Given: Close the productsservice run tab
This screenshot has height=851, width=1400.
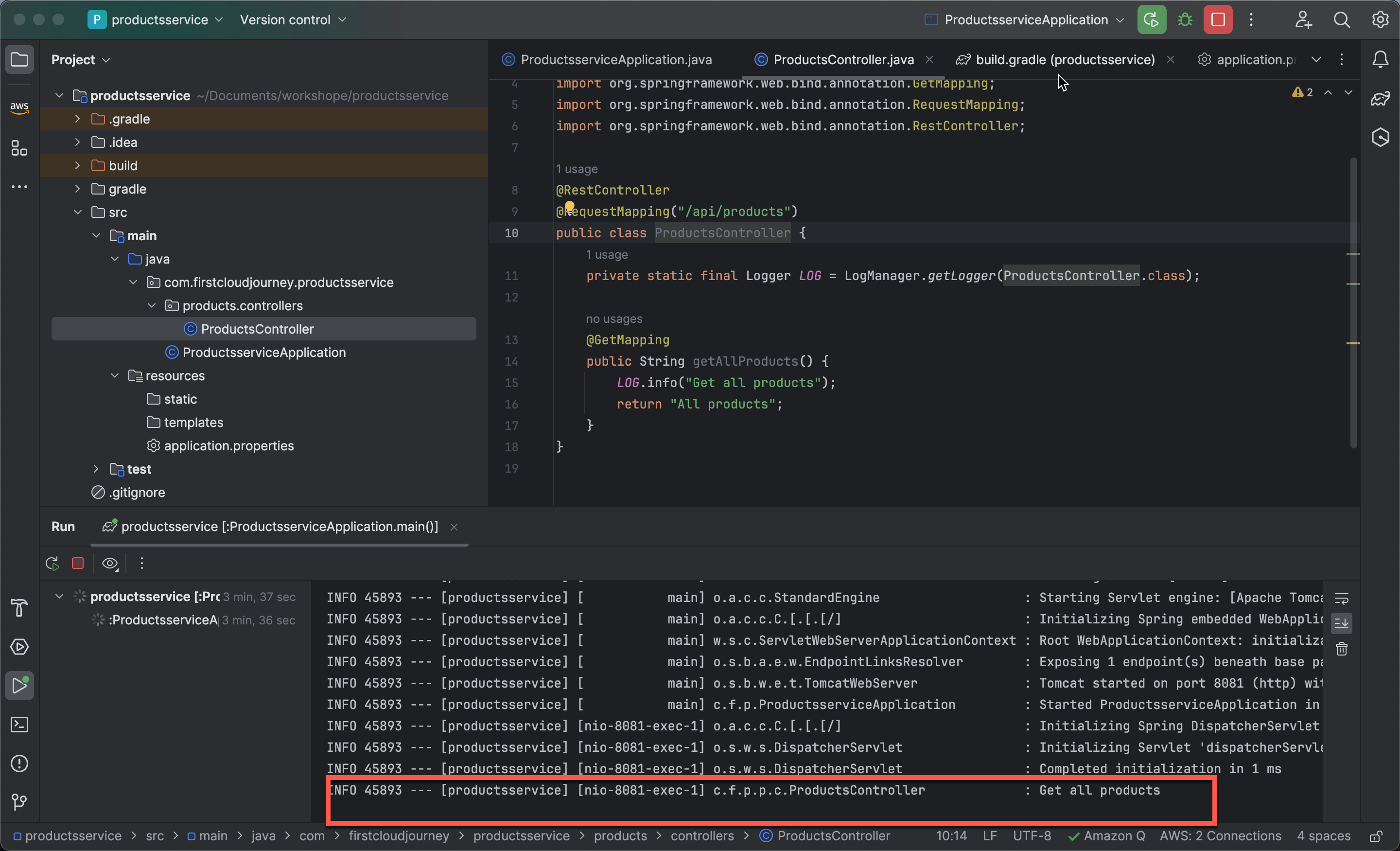Looking at the screenshot, I should [454, 527].
